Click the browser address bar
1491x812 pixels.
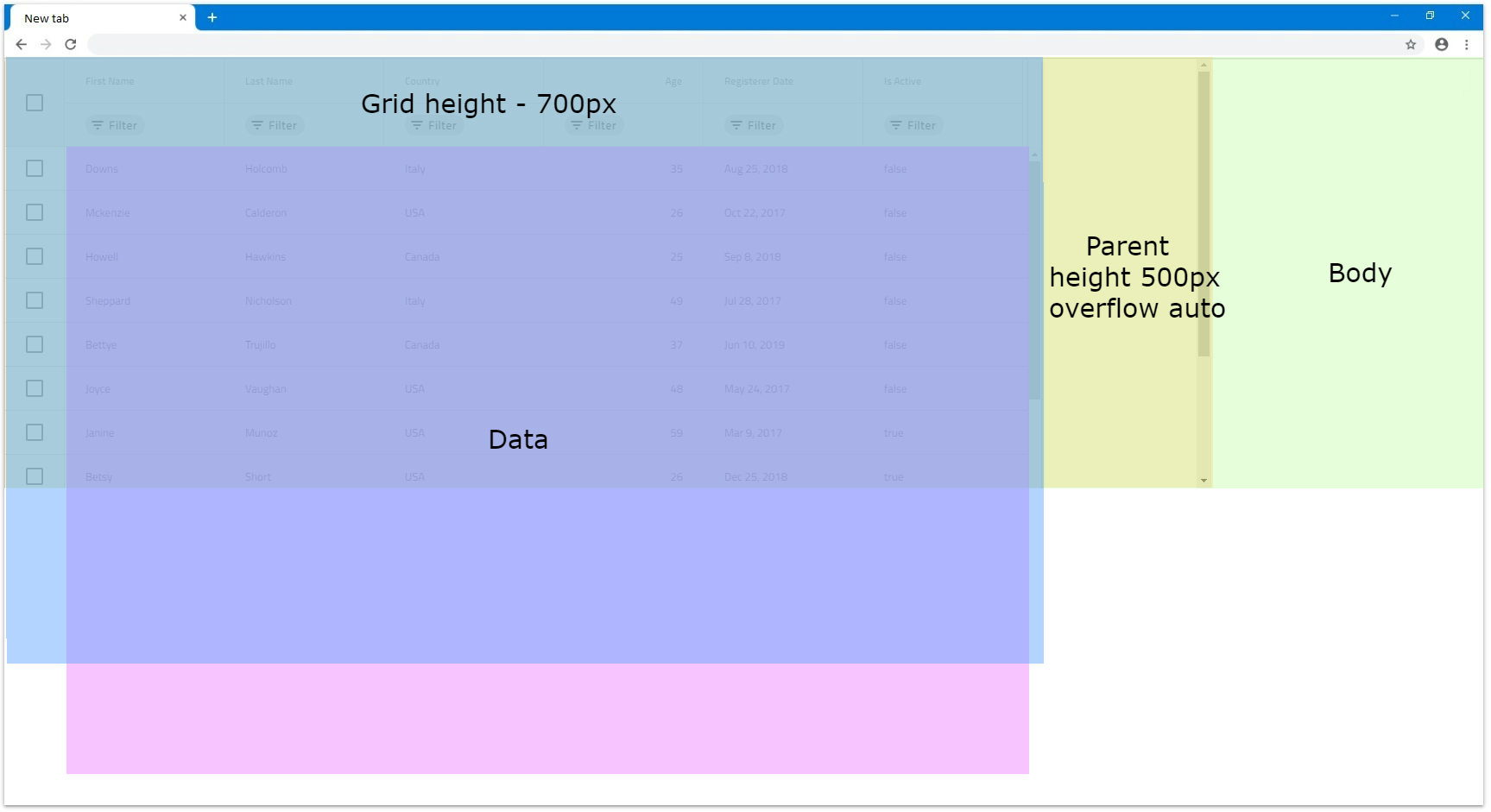coord(742,45)
